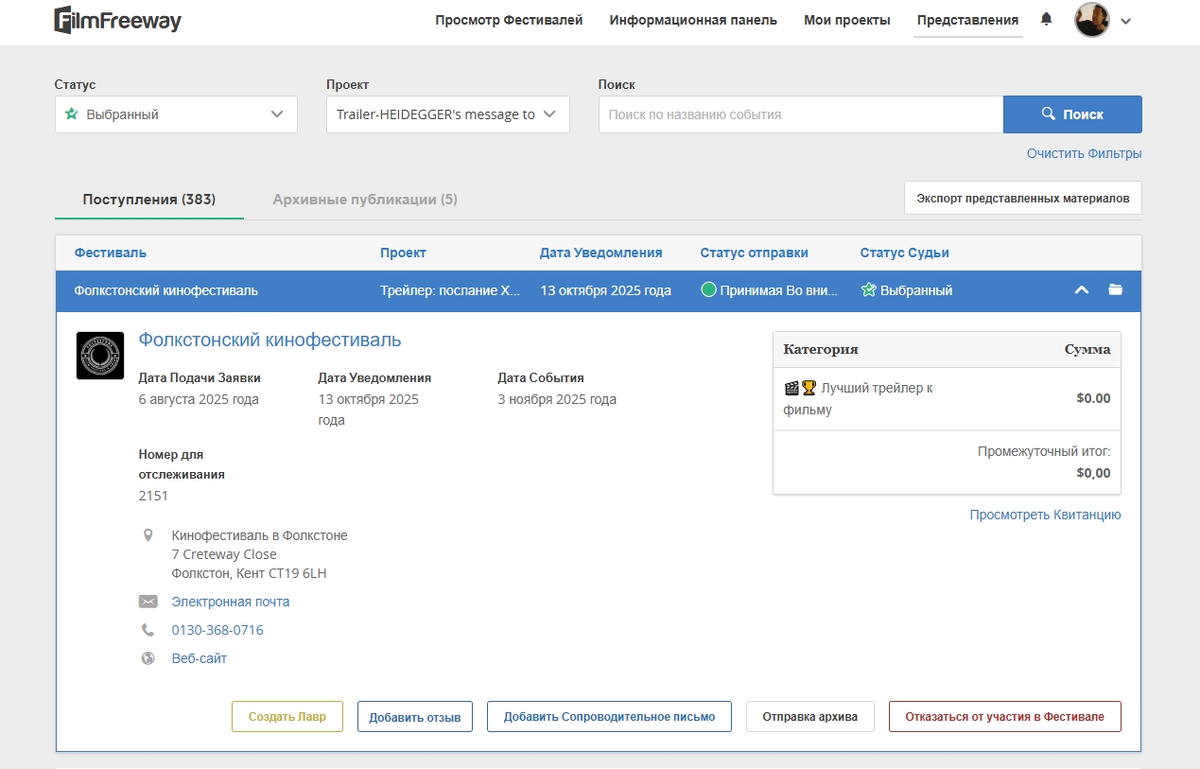Open the Электронная почта link
Image resolution: width=1200 pixels, height=769 pixels.
230,602
